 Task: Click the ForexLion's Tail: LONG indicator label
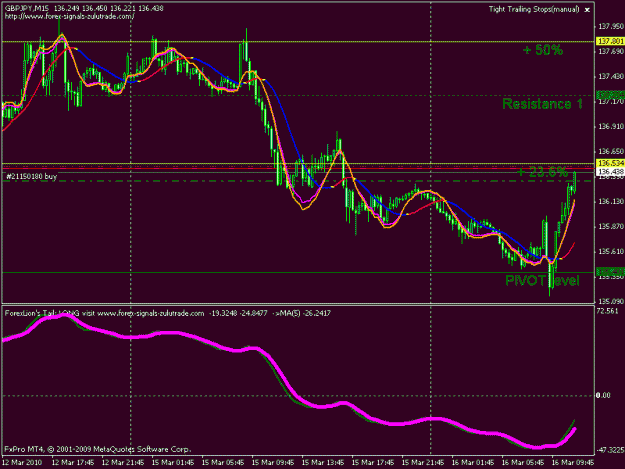(42, 314)
